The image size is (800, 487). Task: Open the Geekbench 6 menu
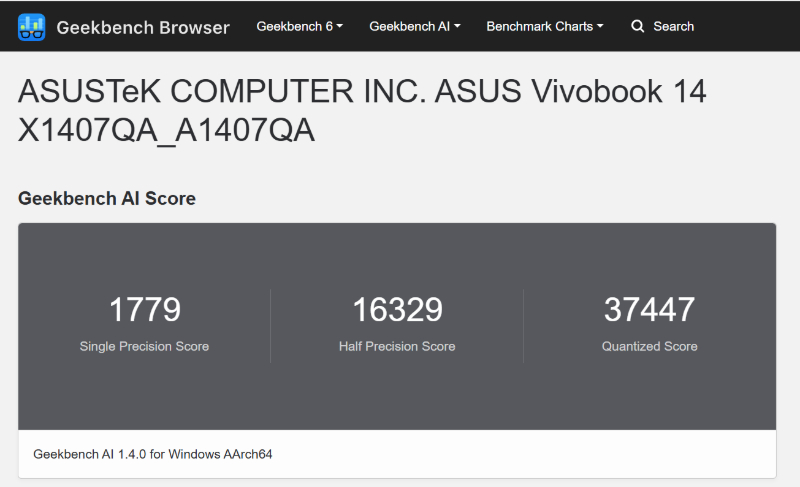tap(299, 27)
